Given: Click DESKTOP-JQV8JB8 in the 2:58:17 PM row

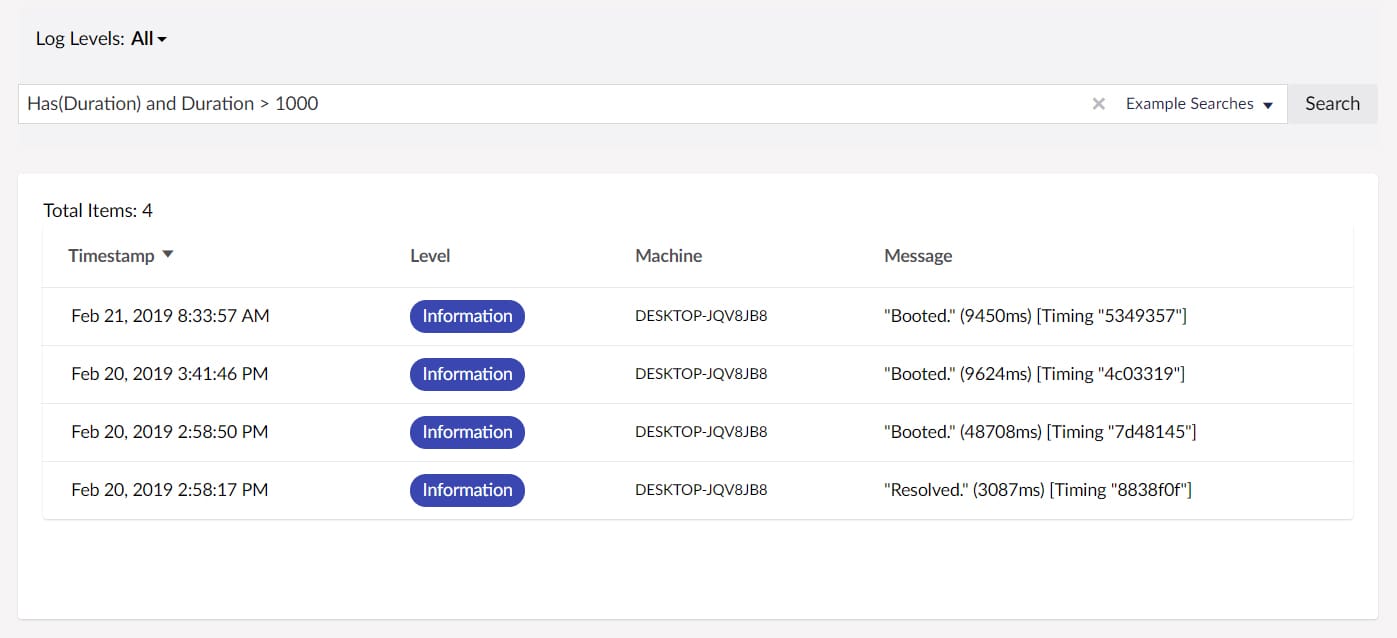Looking at the screenshot, I should (x=701, y=490).
